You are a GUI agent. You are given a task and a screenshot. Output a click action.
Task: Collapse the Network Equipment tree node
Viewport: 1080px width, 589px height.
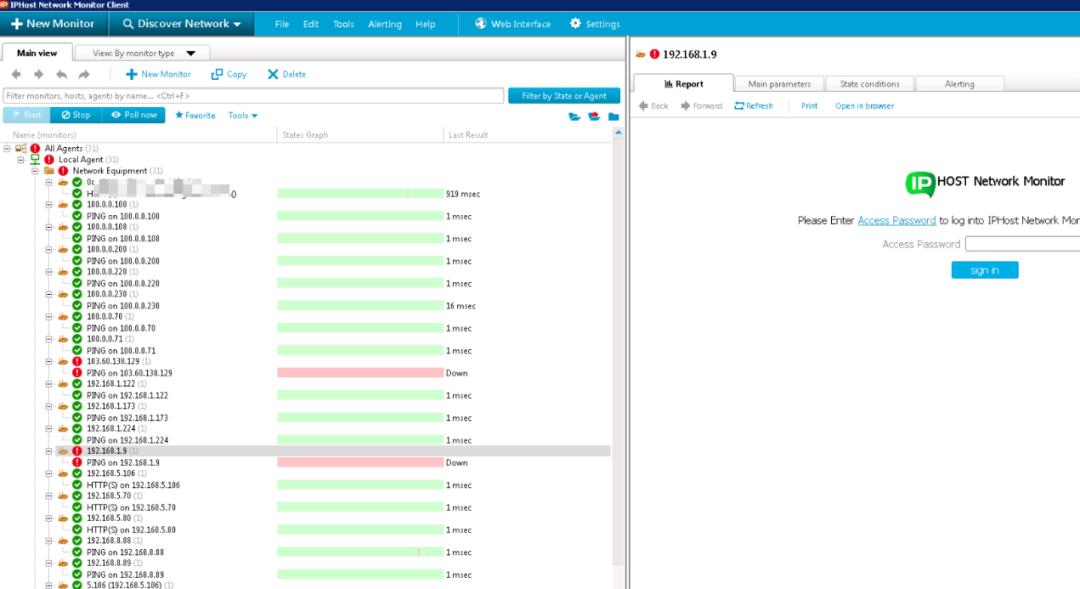[x=34, y=171]
